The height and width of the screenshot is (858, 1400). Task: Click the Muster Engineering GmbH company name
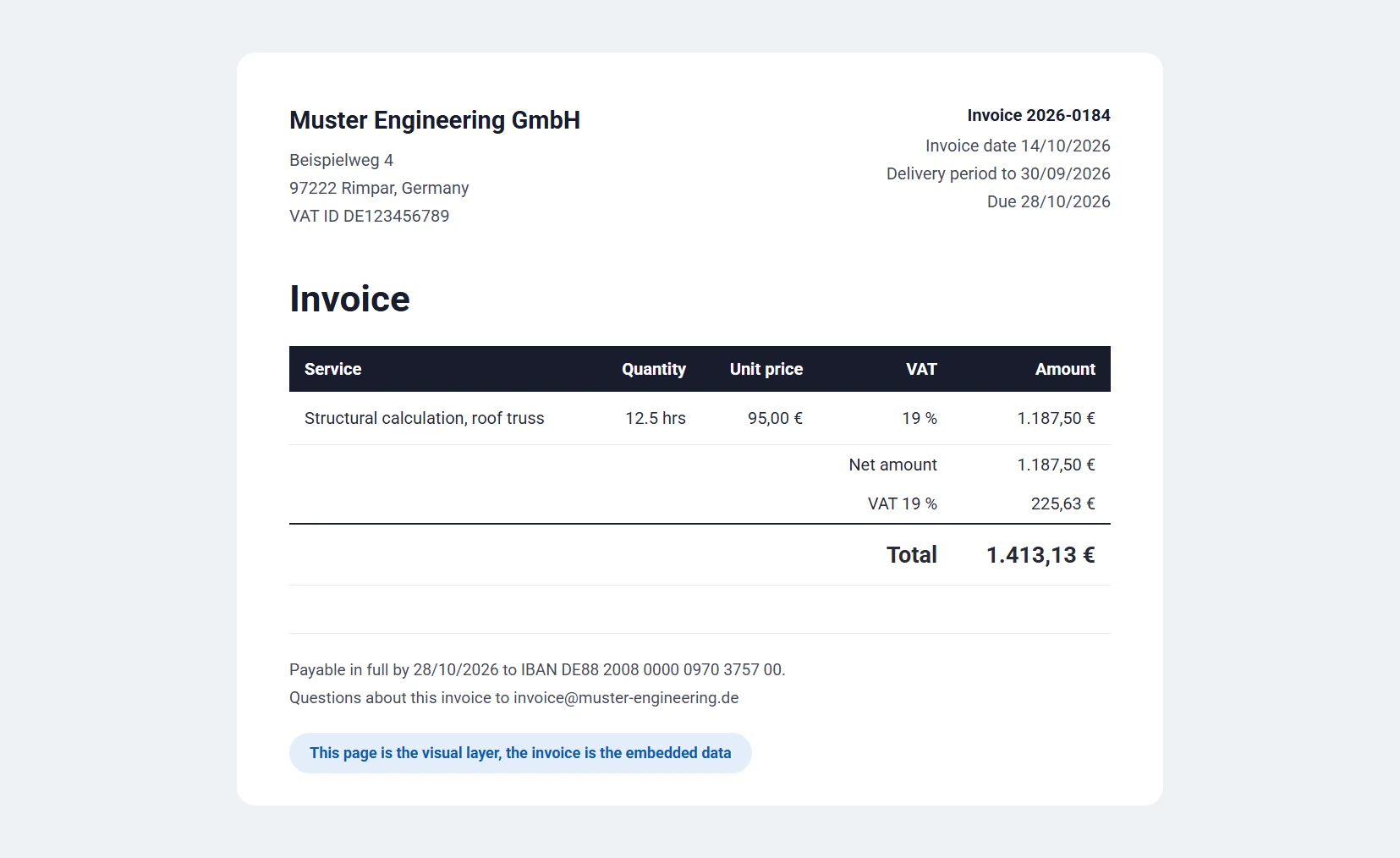[x=435, y=120]
